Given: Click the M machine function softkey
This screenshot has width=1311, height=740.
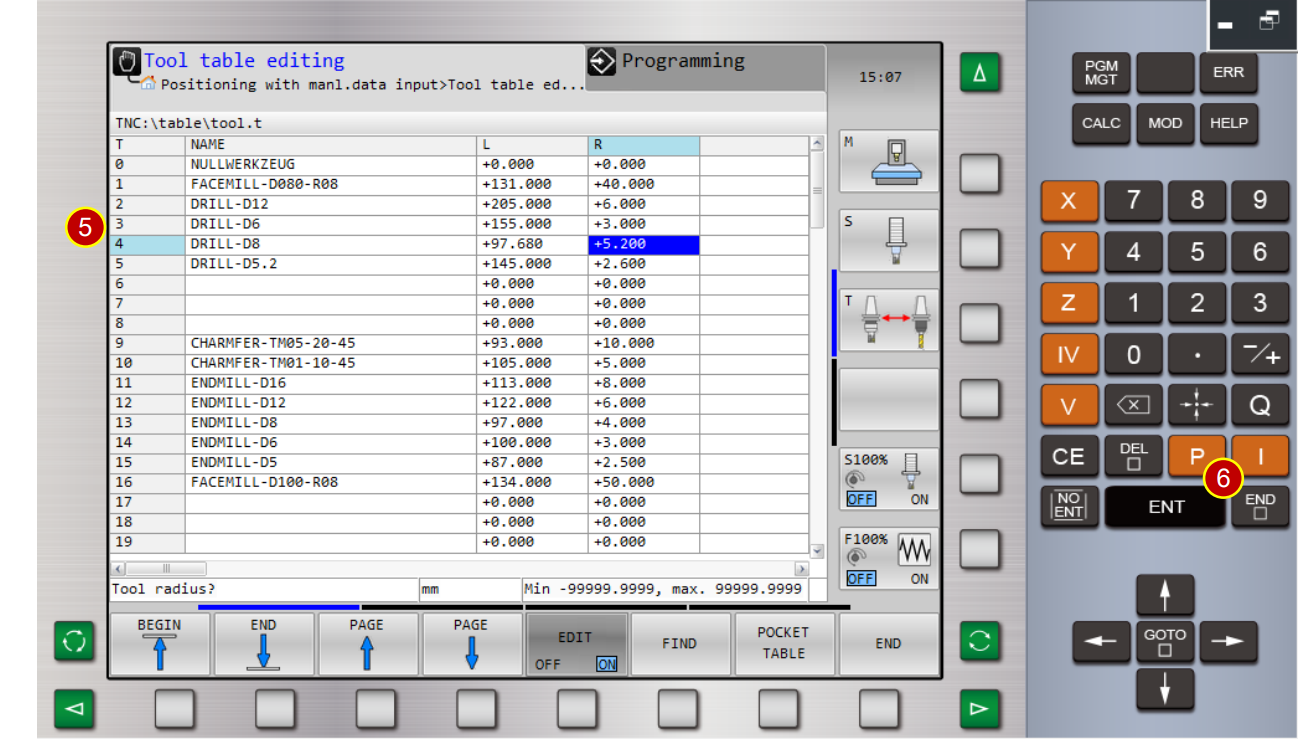Looking at the screenshot, I should point(889,161).
